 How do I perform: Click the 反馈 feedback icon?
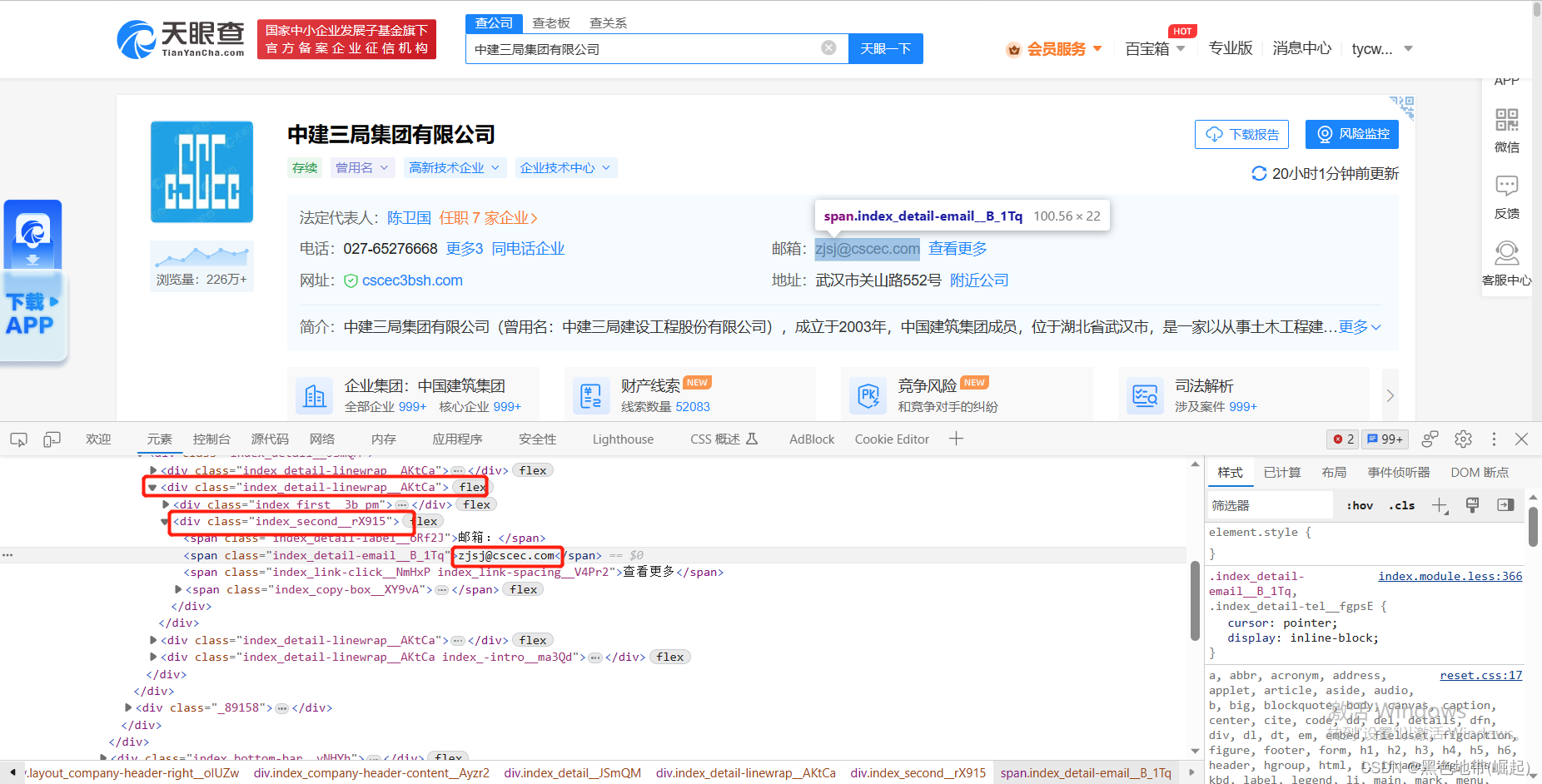1506,186
